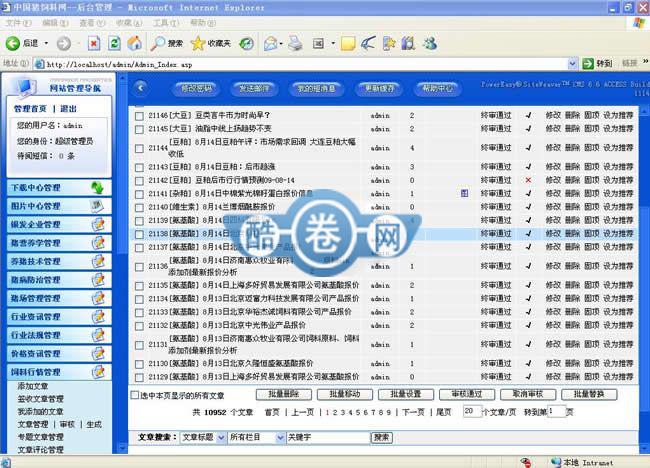Viewport: 650px width, 468px height.
Task: Click the 批量删除 button
Action: click(284, 394)
